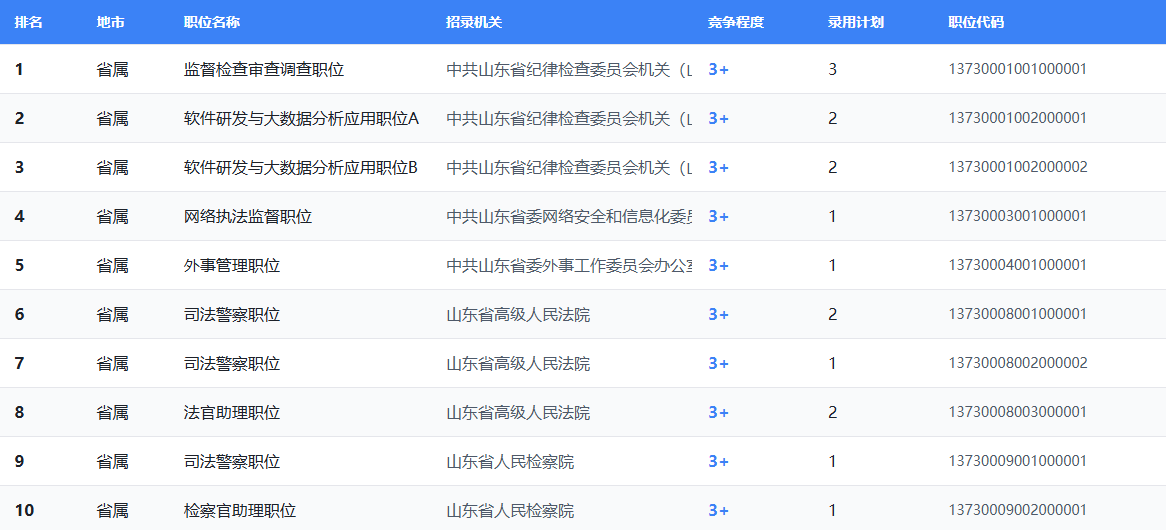
Task: Select the 检察官助理职位 position
Action: pos(240,510)
